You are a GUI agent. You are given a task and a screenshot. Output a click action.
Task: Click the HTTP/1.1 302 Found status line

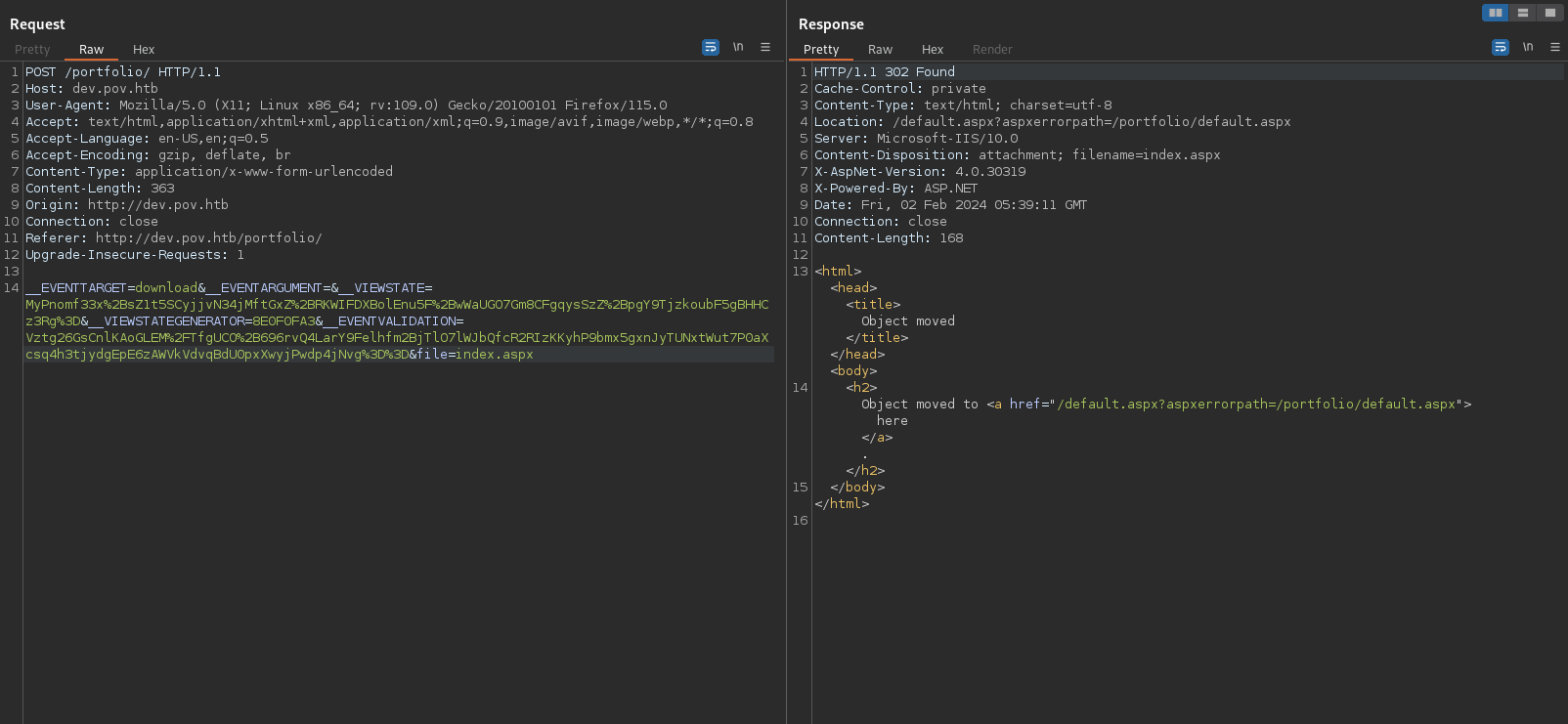point(885,72)
